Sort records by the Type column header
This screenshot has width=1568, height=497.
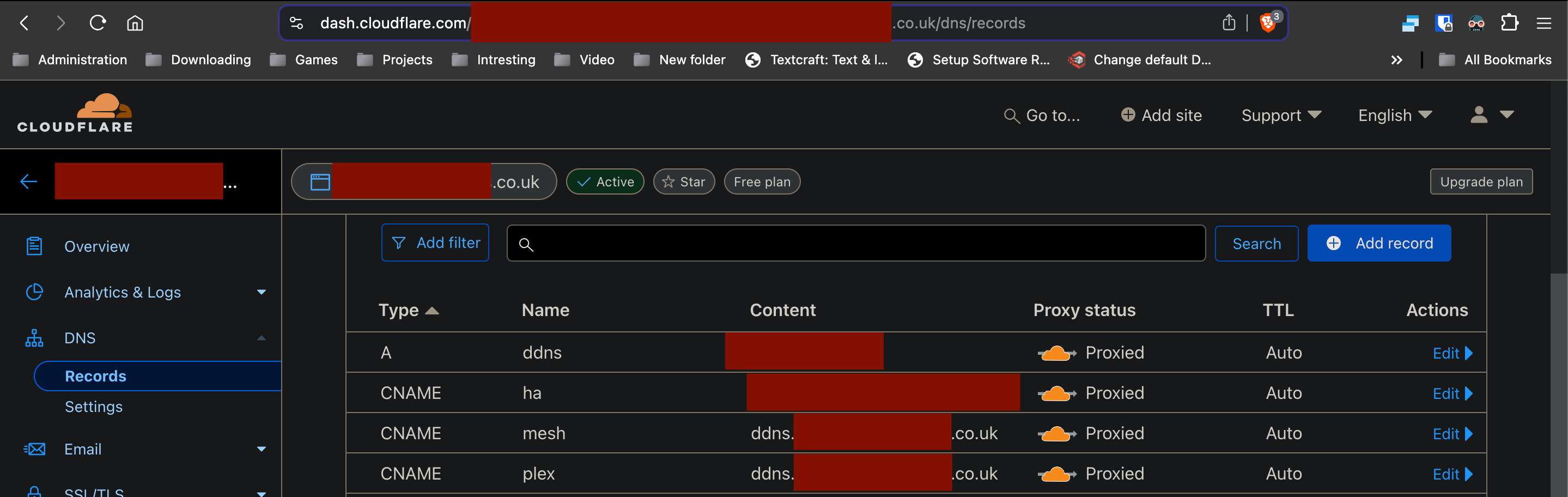pos(409,310)
